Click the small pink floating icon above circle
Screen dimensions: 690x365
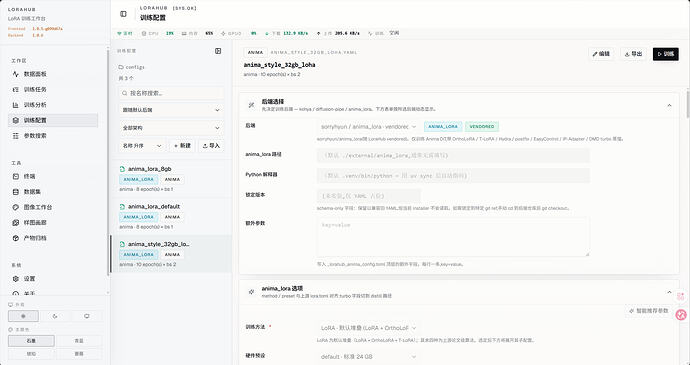681,296
